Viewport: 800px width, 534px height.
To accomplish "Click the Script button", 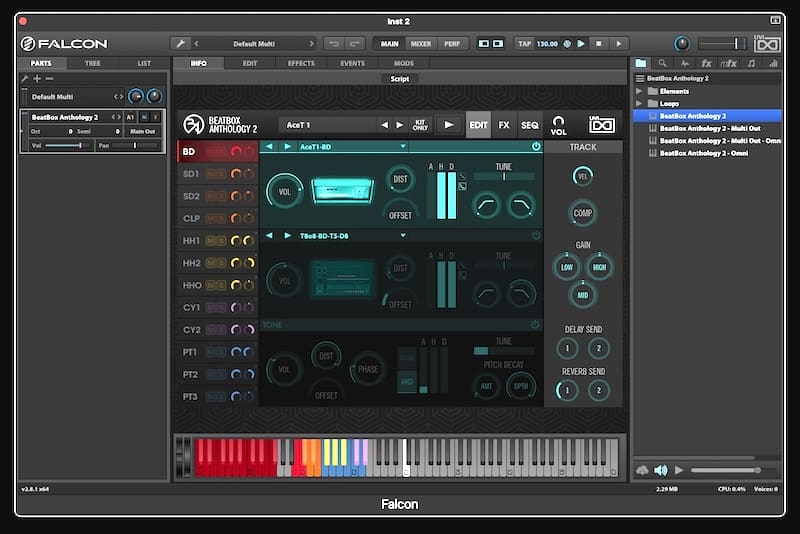I will (x=399, y=79).
